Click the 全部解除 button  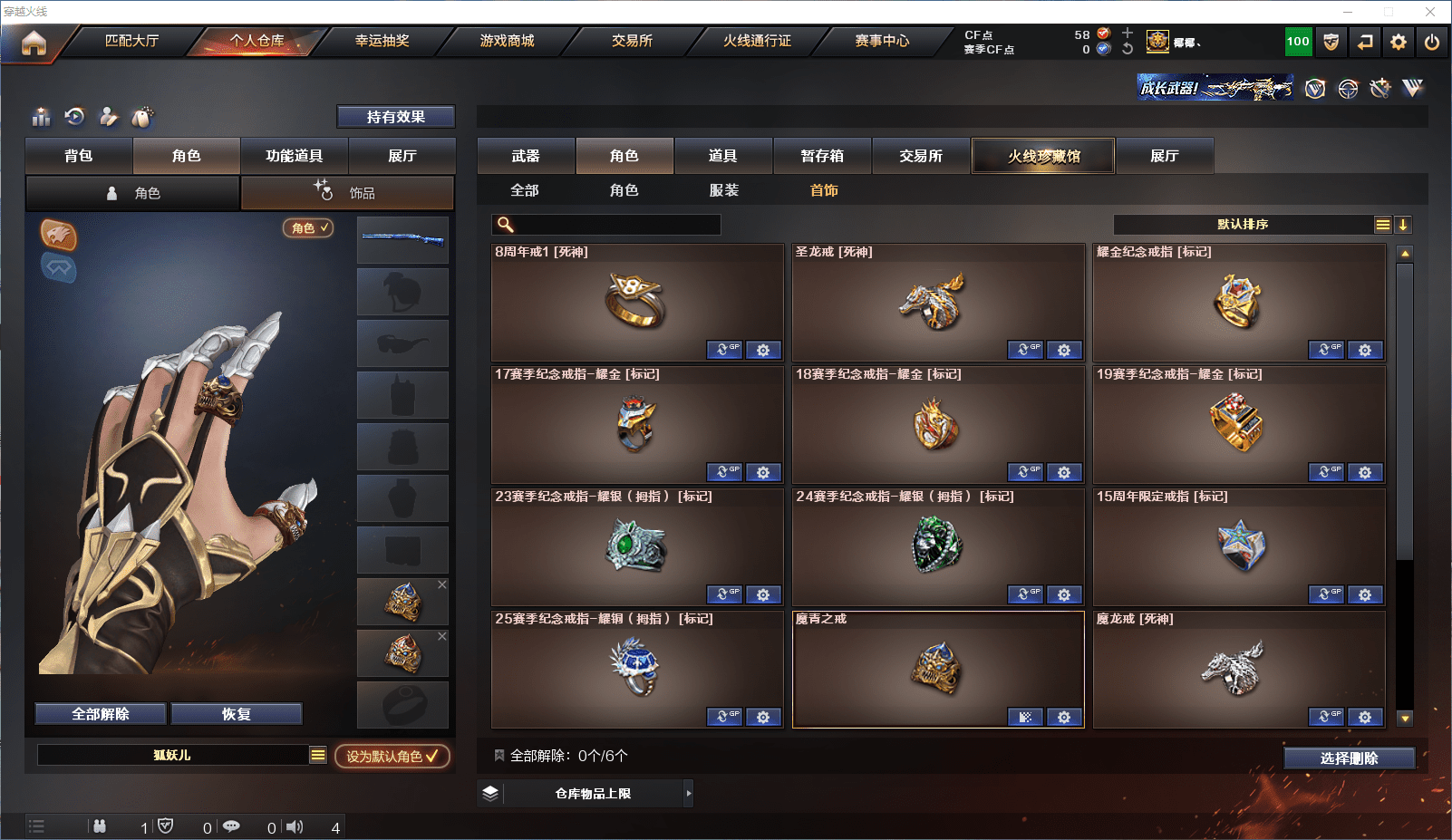[x=101, y=714]
